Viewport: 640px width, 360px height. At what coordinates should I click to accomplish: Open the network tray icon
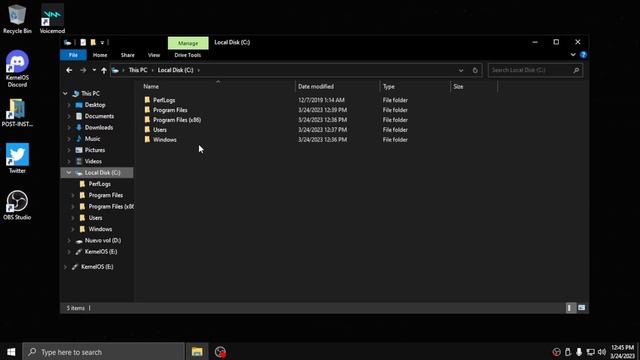click(591, 352)
